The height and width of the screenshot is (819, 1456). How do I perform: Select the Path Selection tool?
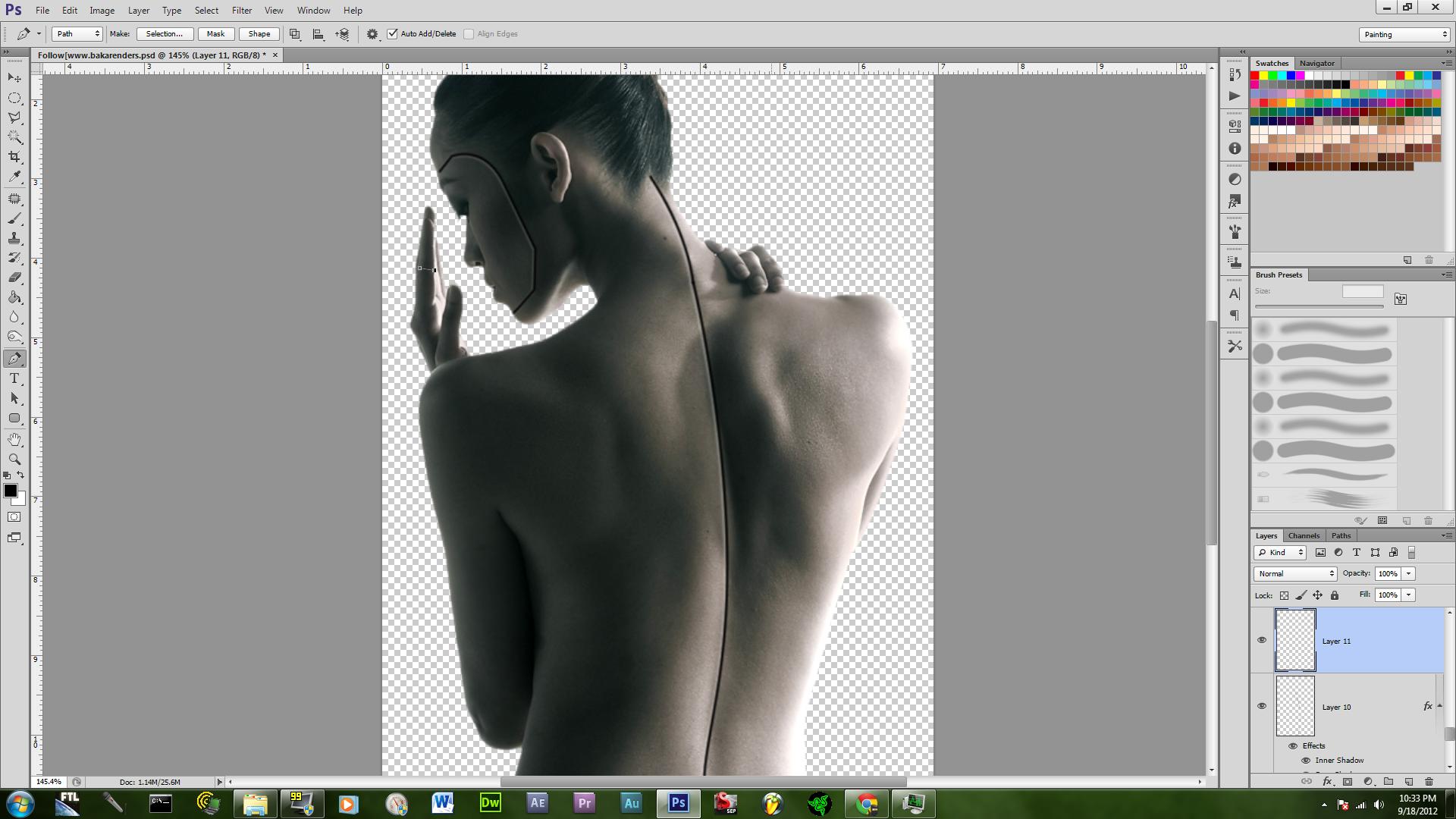14,398
